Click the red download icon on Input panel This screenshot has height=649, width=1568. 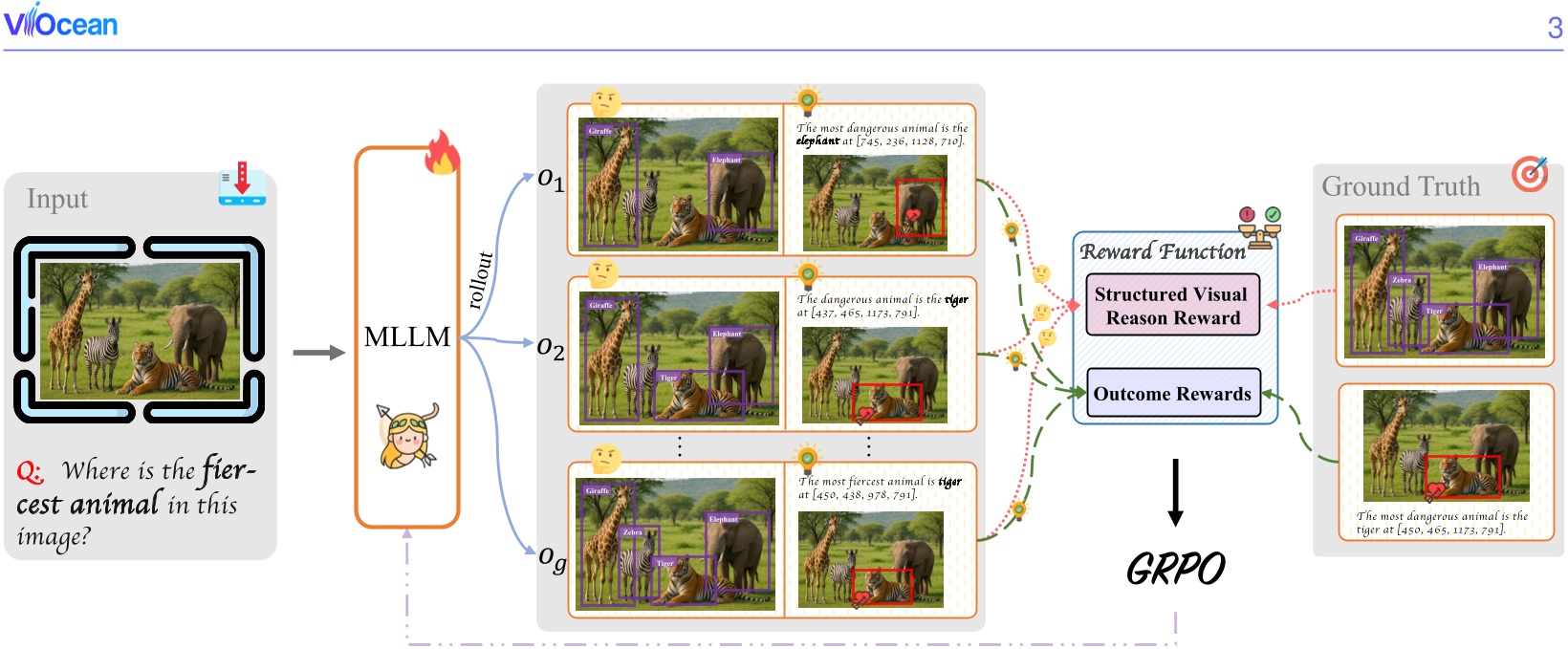pyautogui.click(x=242, y=184)
